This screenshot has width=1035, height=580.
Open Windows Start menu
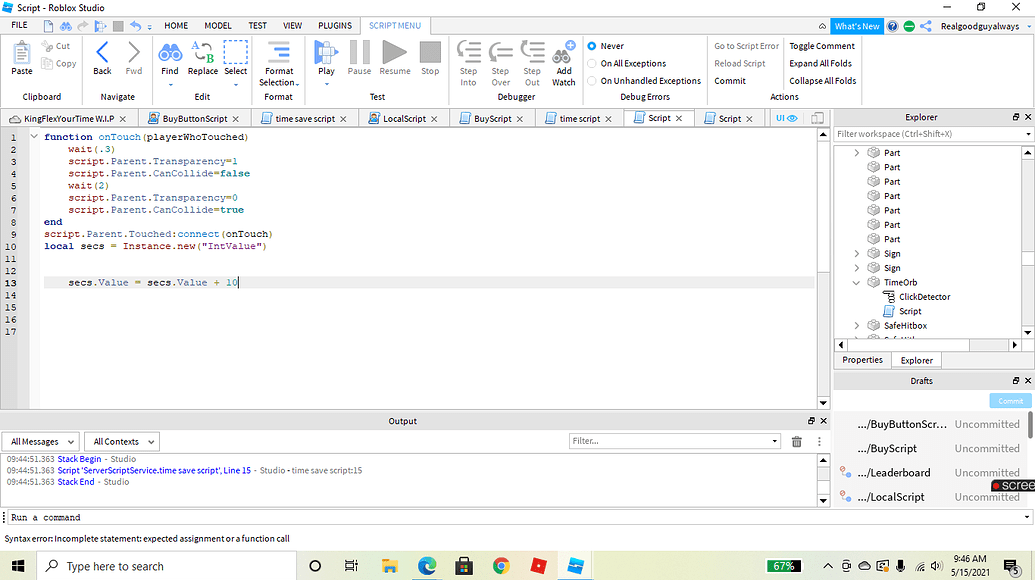pos(18,566)
